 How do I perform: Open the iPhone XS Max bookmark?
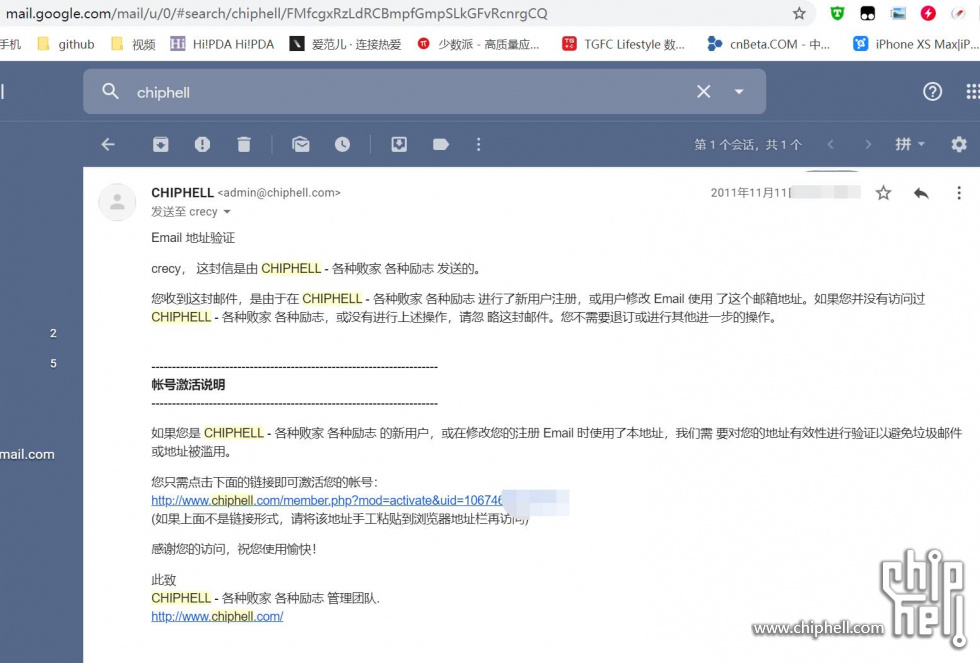pyautogui.click(x=916, y=44)
